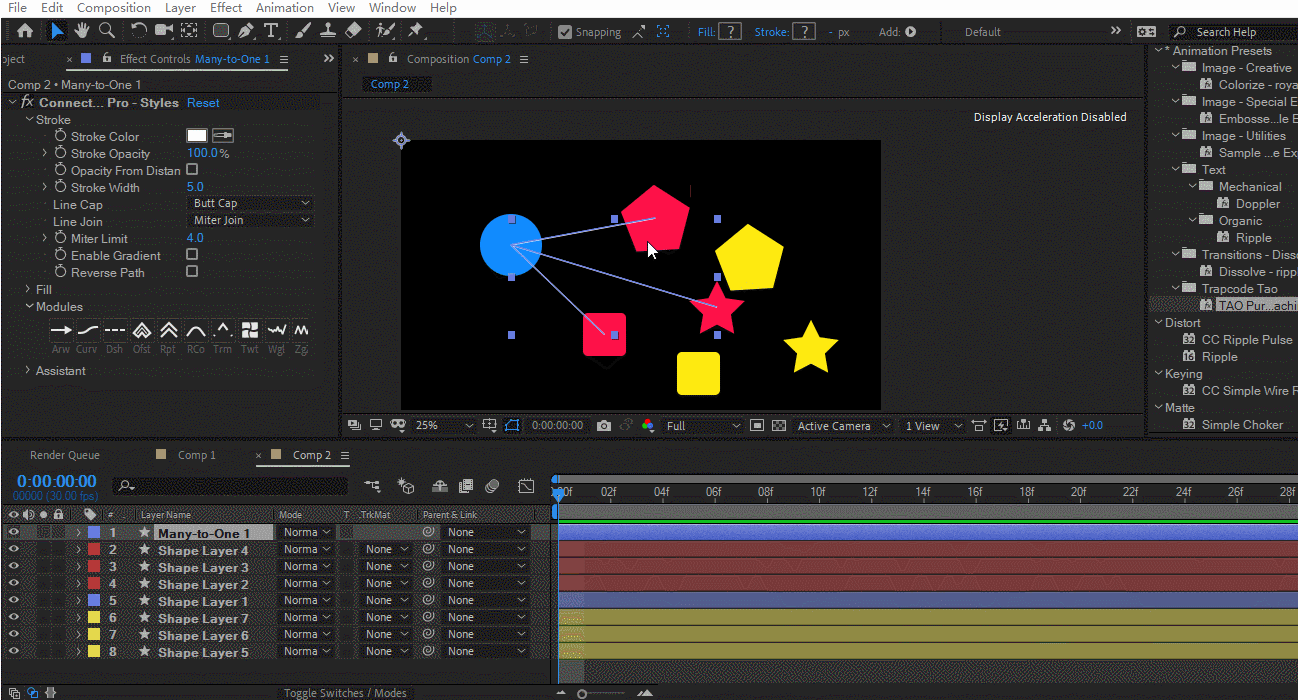Click Toggle Switches / Modes button
Image resolution: width=1298 pixels, height=700 pixels.
tap(345, 693)
